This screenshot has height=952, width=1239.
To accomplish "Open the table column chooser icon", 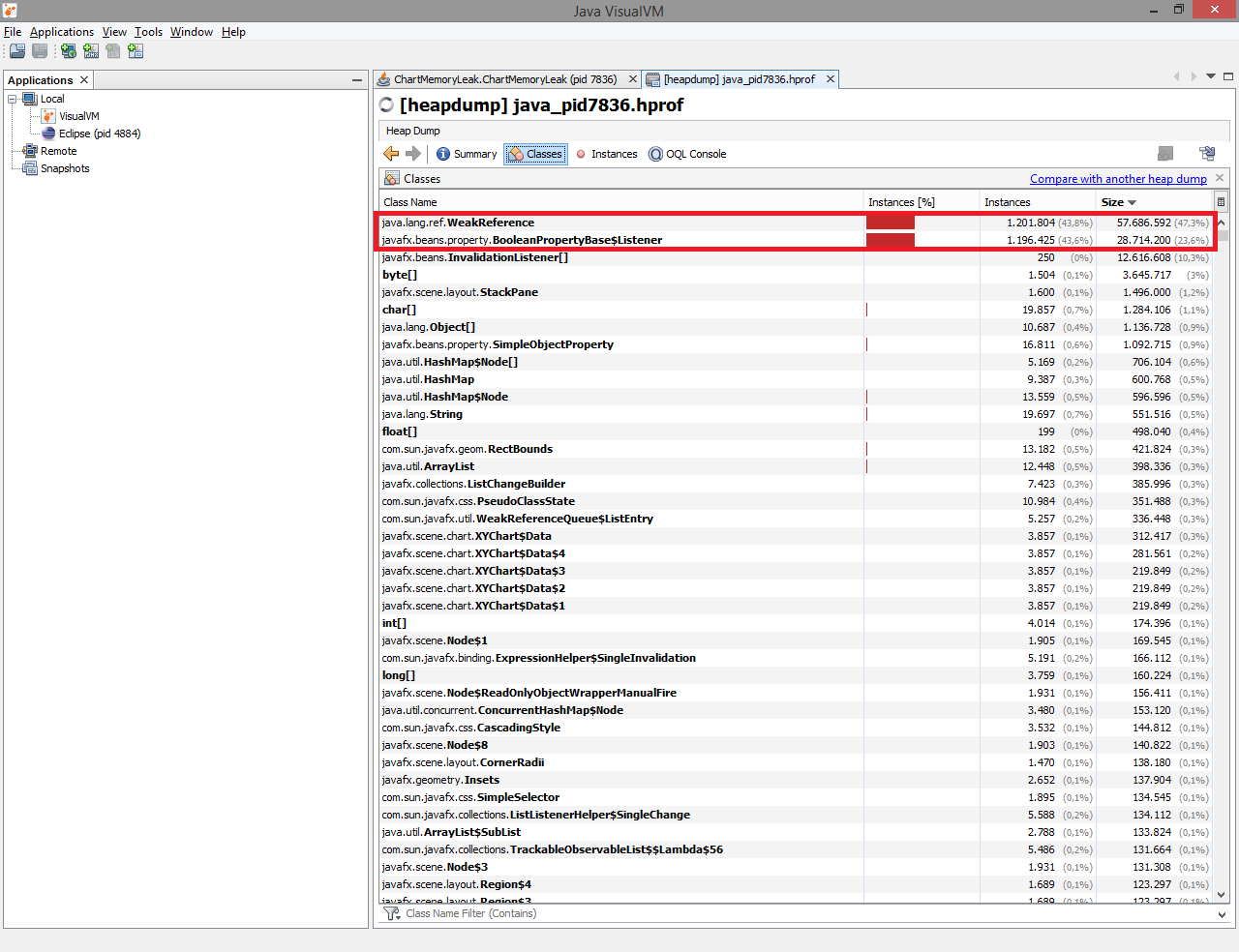I will (1221, 202).
